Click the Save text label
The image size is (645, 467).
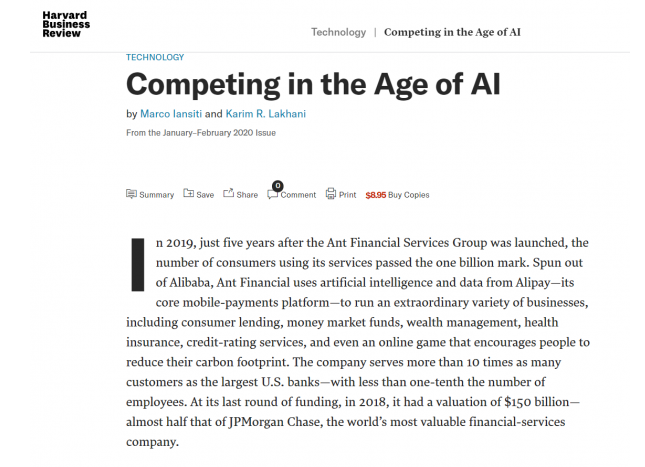click(x=205, y=195)
